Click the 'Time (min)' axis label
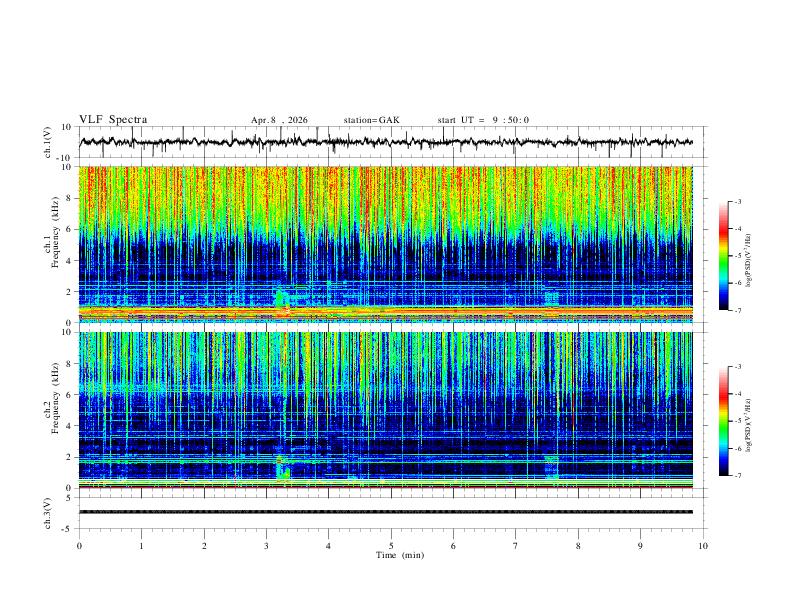792x612 pixels. [400, 555]
